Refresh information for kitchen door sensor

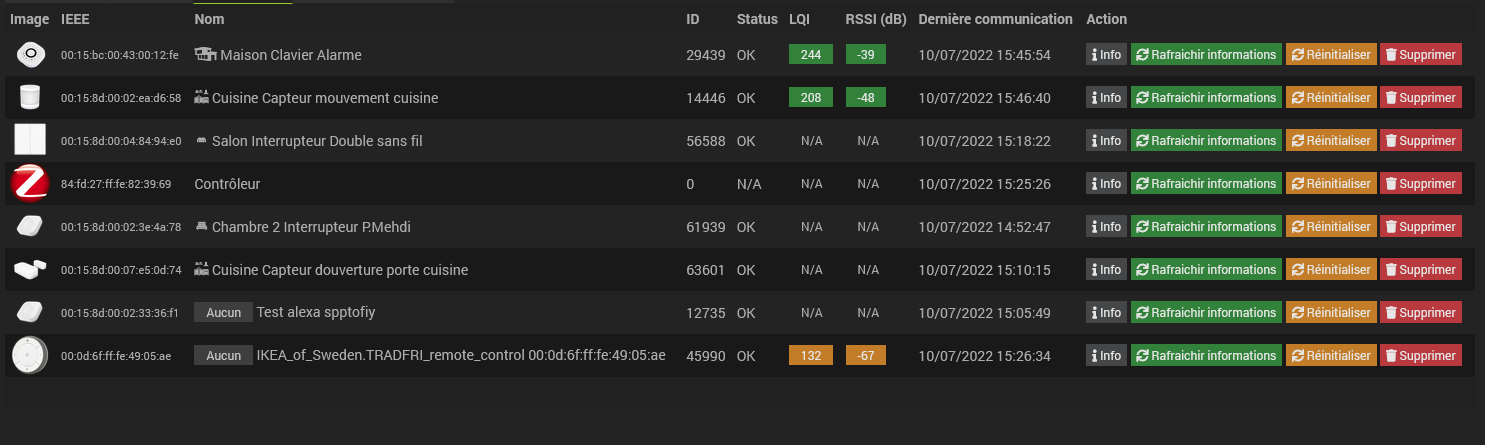[x=1206, y=270]
